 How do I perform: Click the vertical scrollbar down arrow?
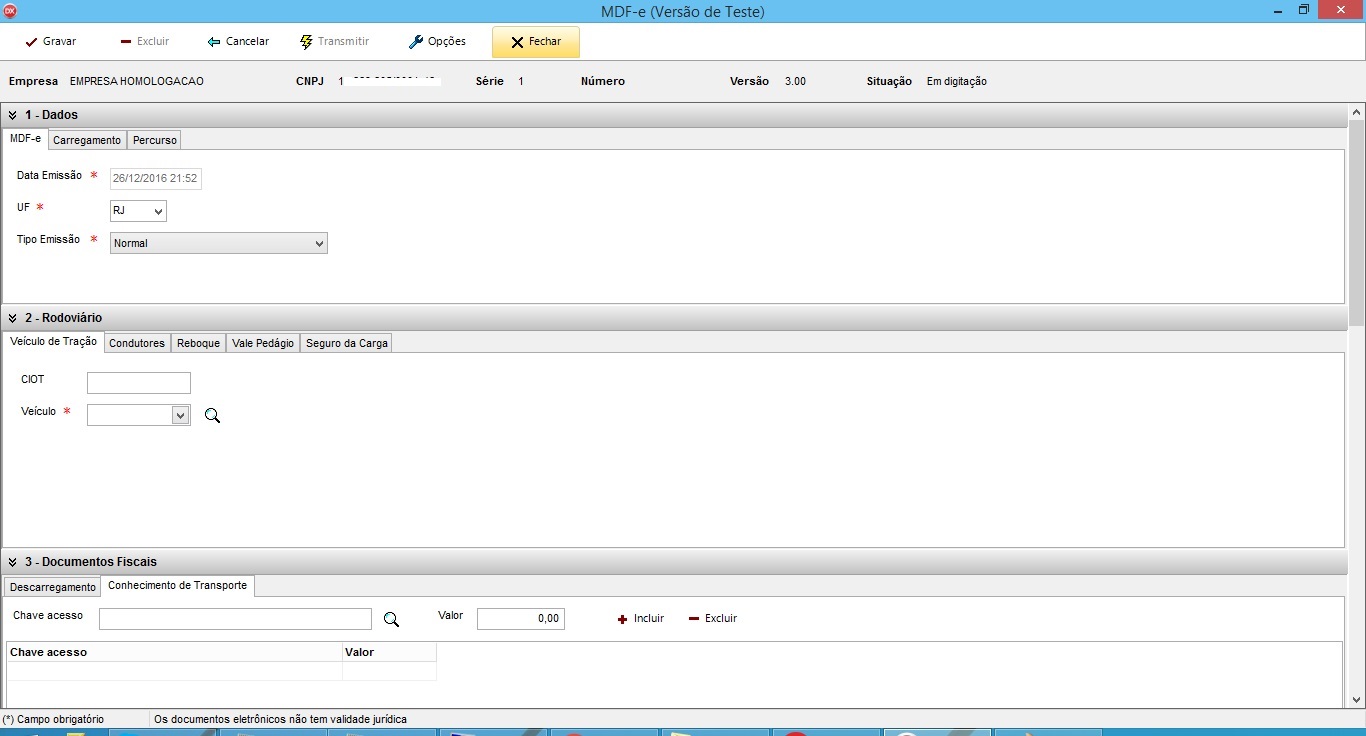1357,700
